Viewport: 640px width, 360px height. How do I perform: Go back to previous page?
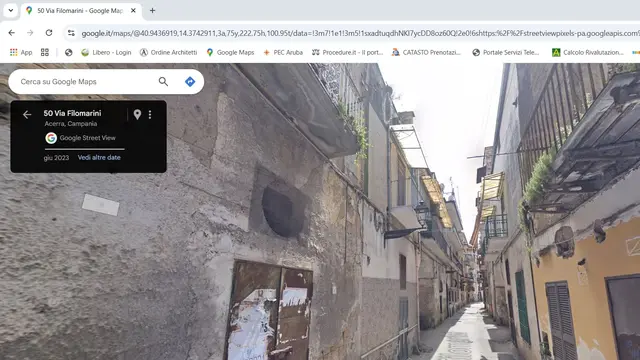coord(11,33)
